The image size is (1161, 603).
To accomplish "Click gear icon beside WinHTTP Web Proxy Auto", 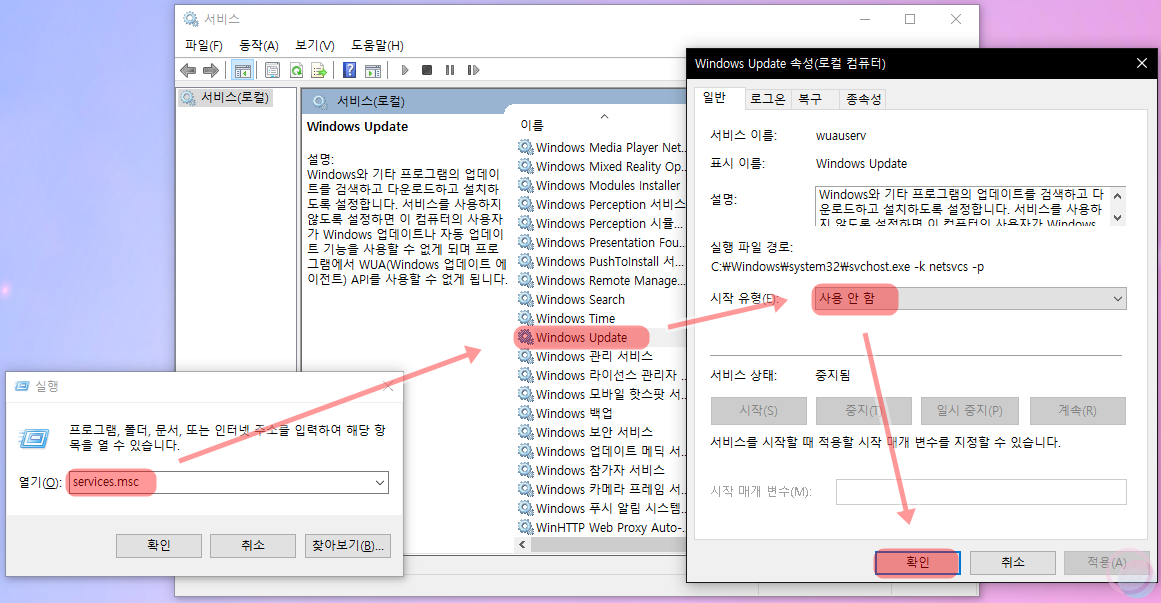I will (x=526, y=527).
